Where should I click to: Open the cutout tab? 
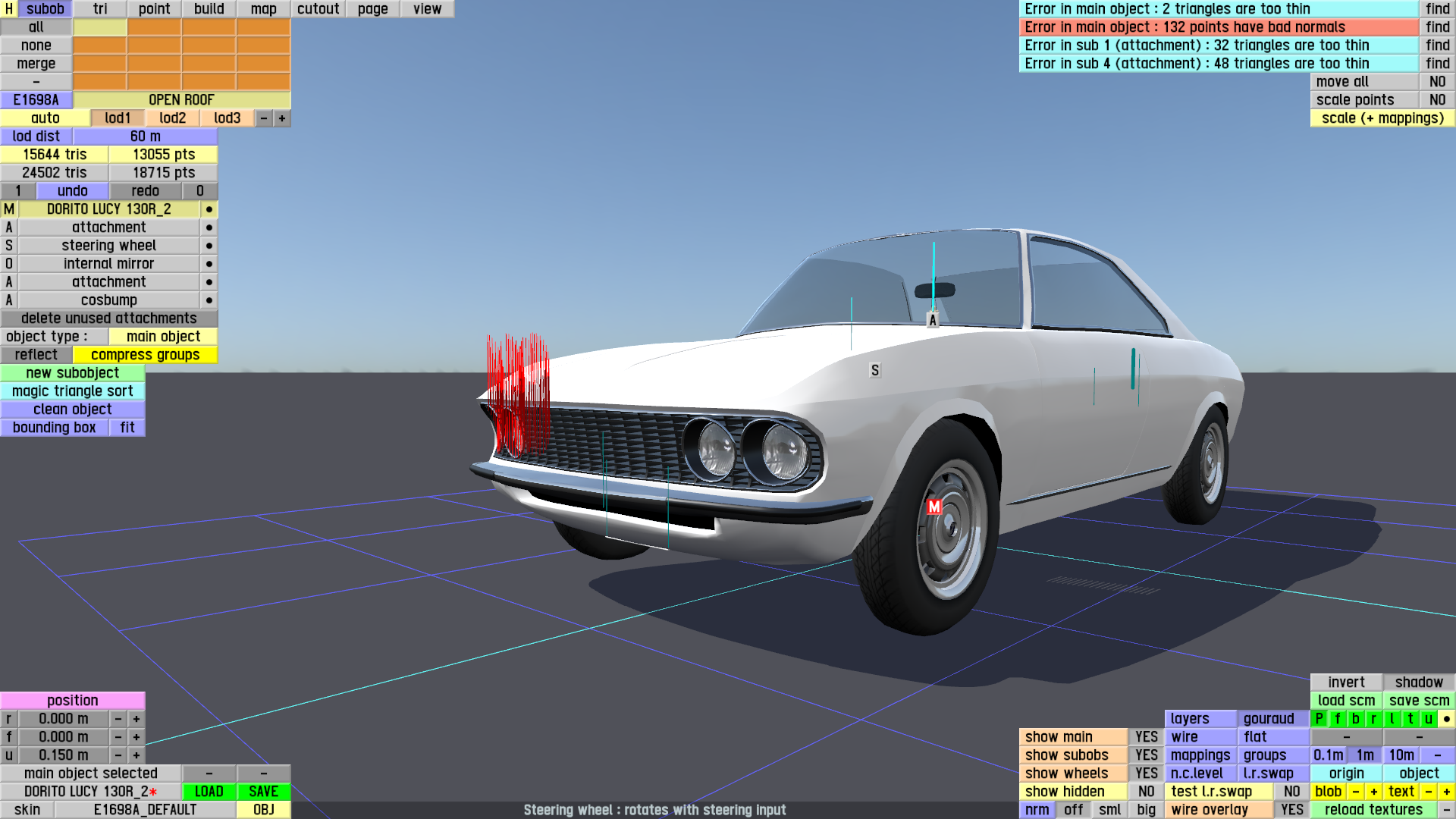pyautogui.click(x=318, y=9)
